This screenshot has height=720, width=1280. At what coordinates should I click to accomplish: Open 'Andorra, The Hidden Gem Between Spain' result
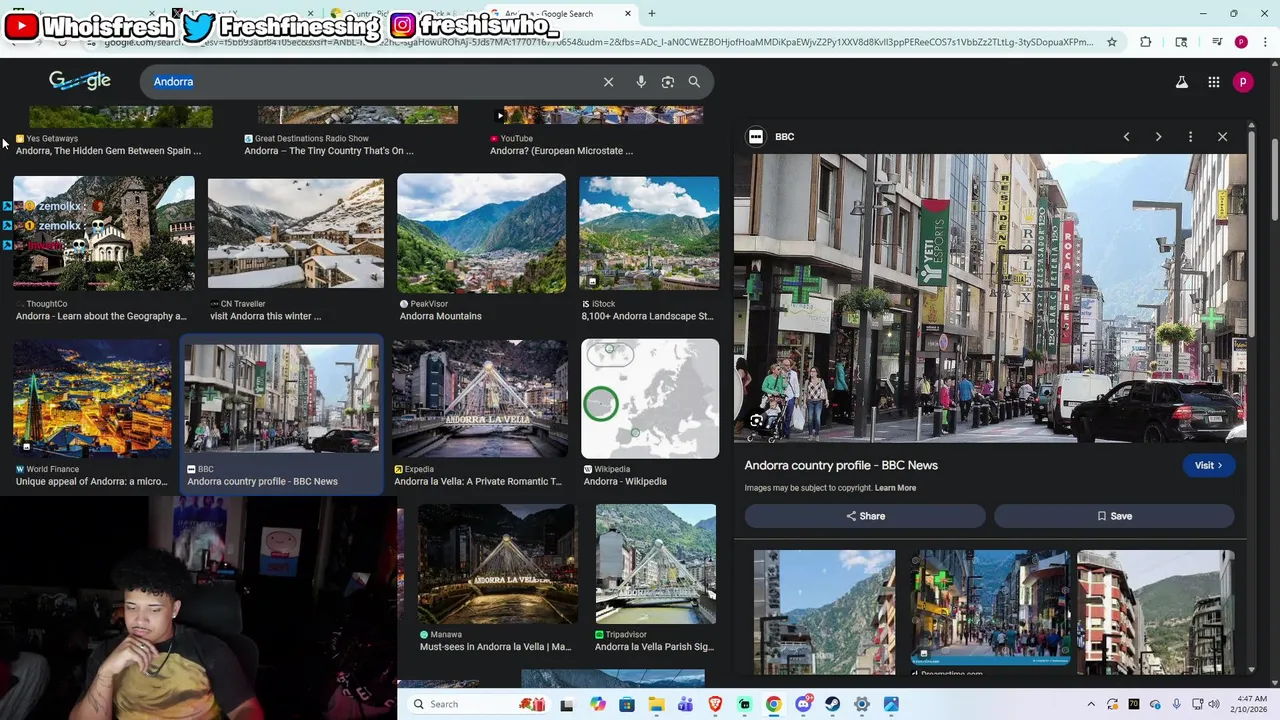click(108, 151)
